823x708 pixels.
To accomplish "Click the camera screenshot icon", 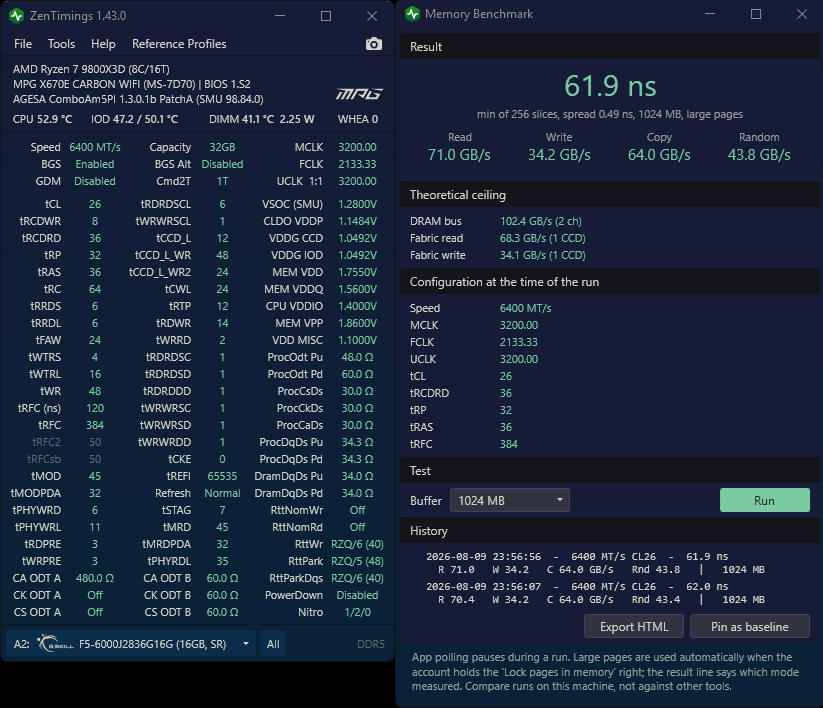I will [374, 44].
